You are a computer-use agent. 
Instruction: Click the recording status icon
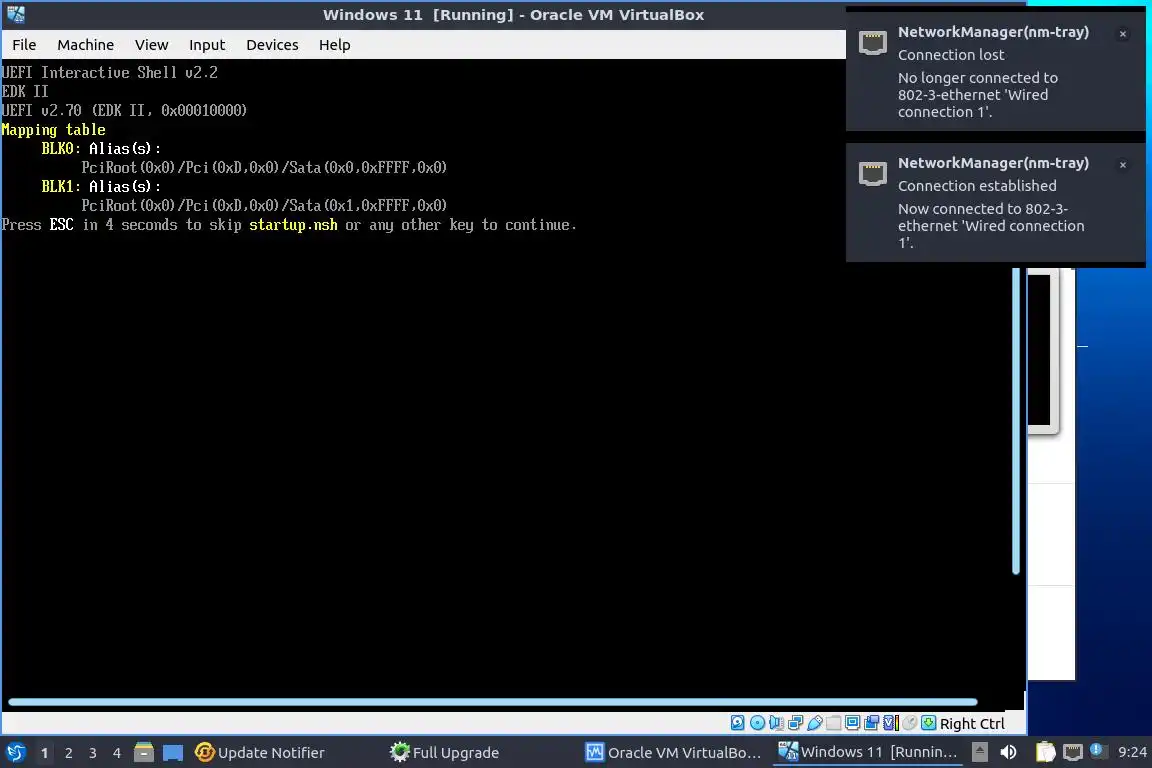(x=871, y=722)
